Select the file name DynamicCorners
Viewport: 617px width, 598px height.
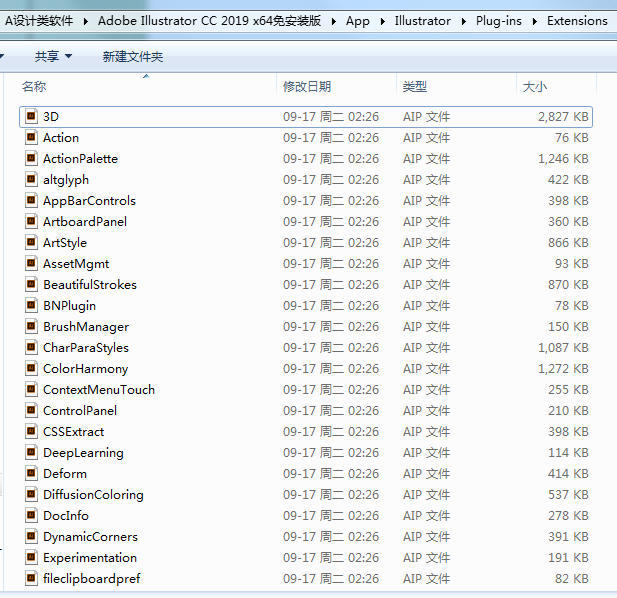90,537
